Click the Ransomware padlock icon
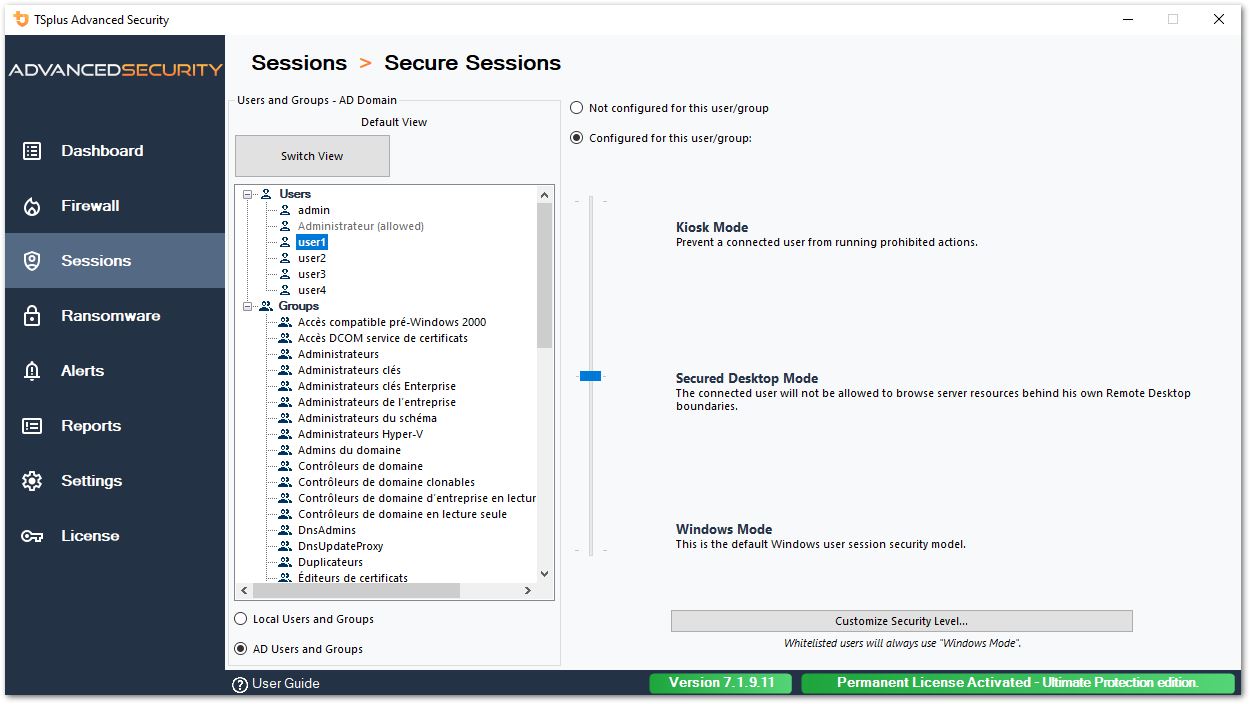The image size is (1250, 704). pyautogui.click(x=32, y=316)
